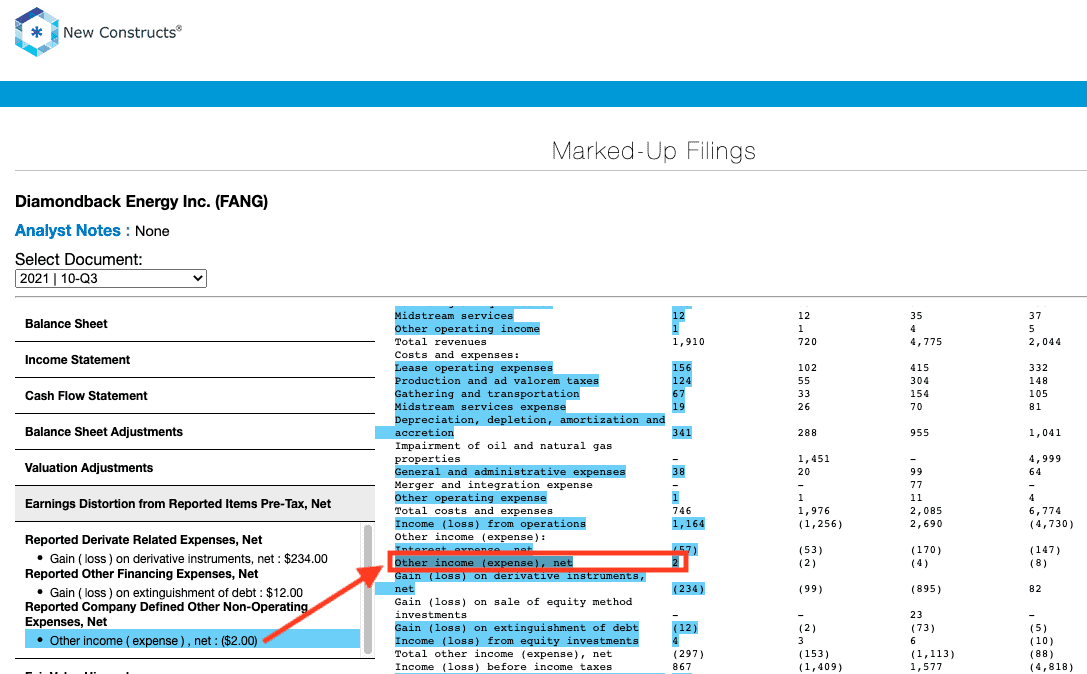This screenshot has height=674, width=1087.
Task: Select the Valuation Adjustments section
Action: 89,468
